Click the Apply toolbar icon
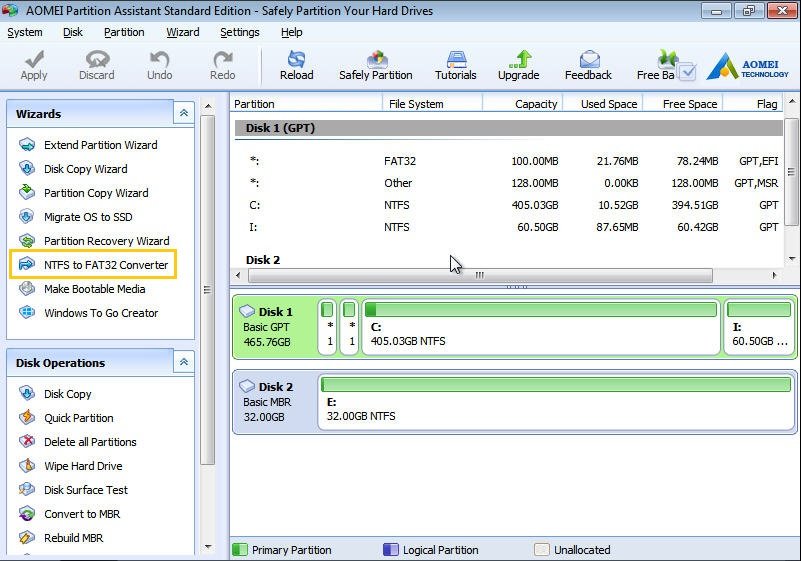801x561 pixels. [x=34, y=65]
